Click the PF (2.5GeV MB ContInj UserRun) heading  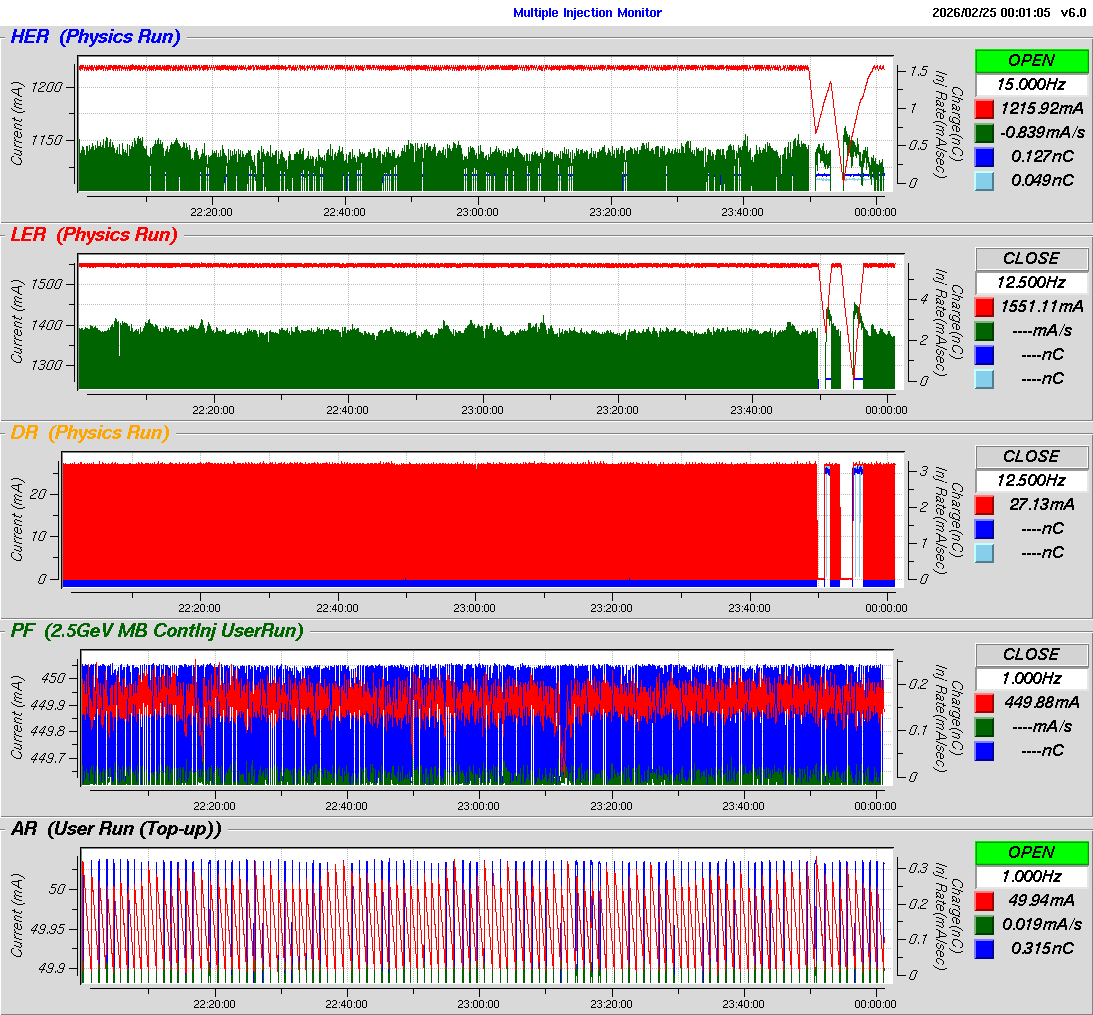point(157,630)
